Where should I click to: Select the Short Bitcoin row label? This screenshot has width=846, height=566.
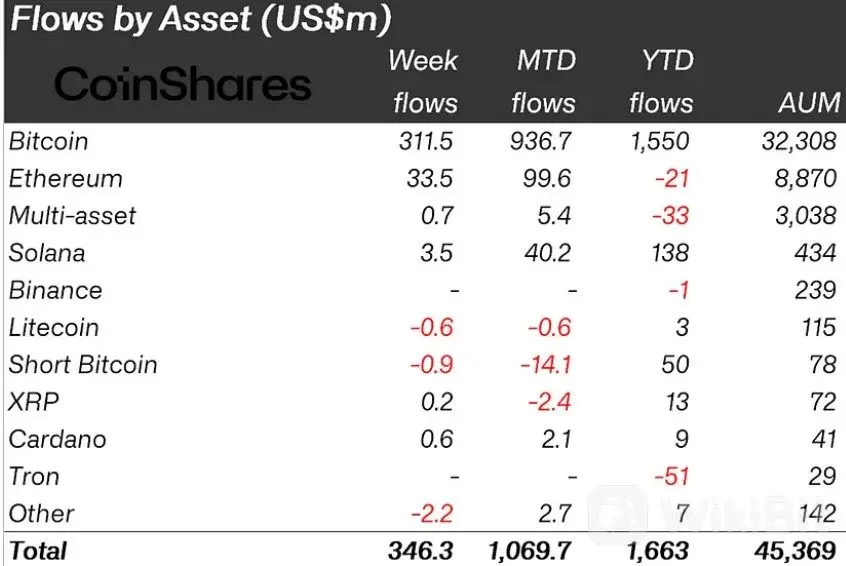click(83, 364)
